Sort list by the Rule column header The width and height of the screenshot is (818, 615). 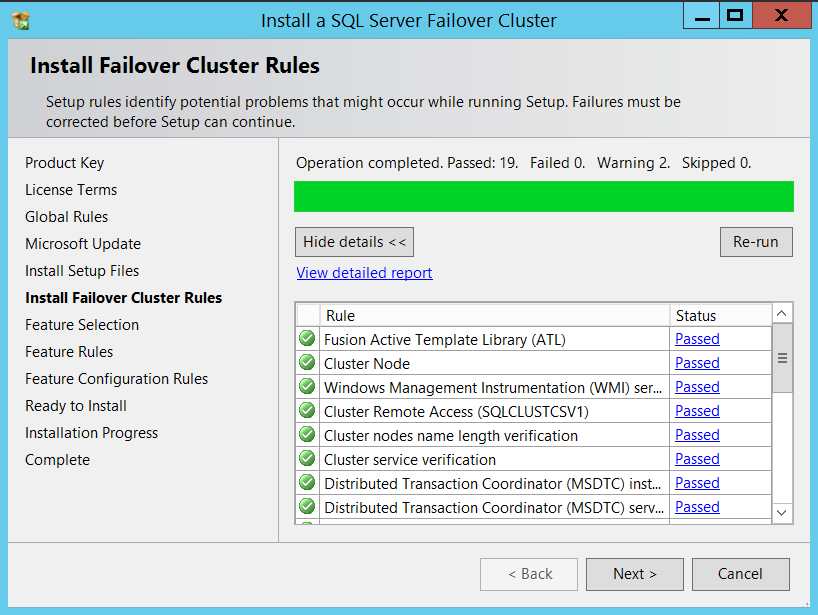coord(495,316)
